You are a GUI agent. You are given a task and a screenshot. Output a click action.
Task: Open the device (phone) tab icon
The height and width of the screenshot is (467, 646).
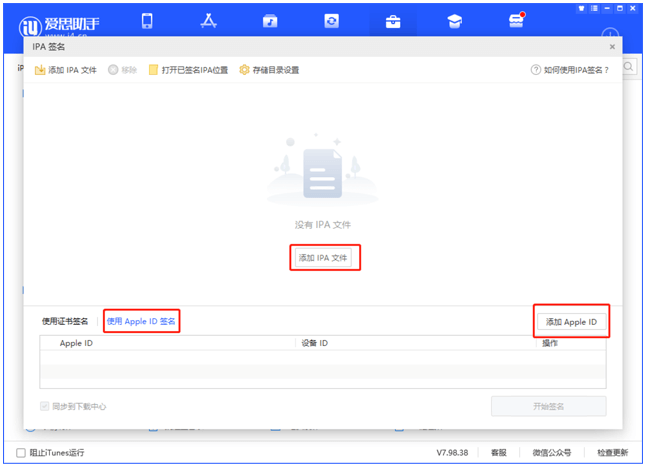[x=147, y=21]
